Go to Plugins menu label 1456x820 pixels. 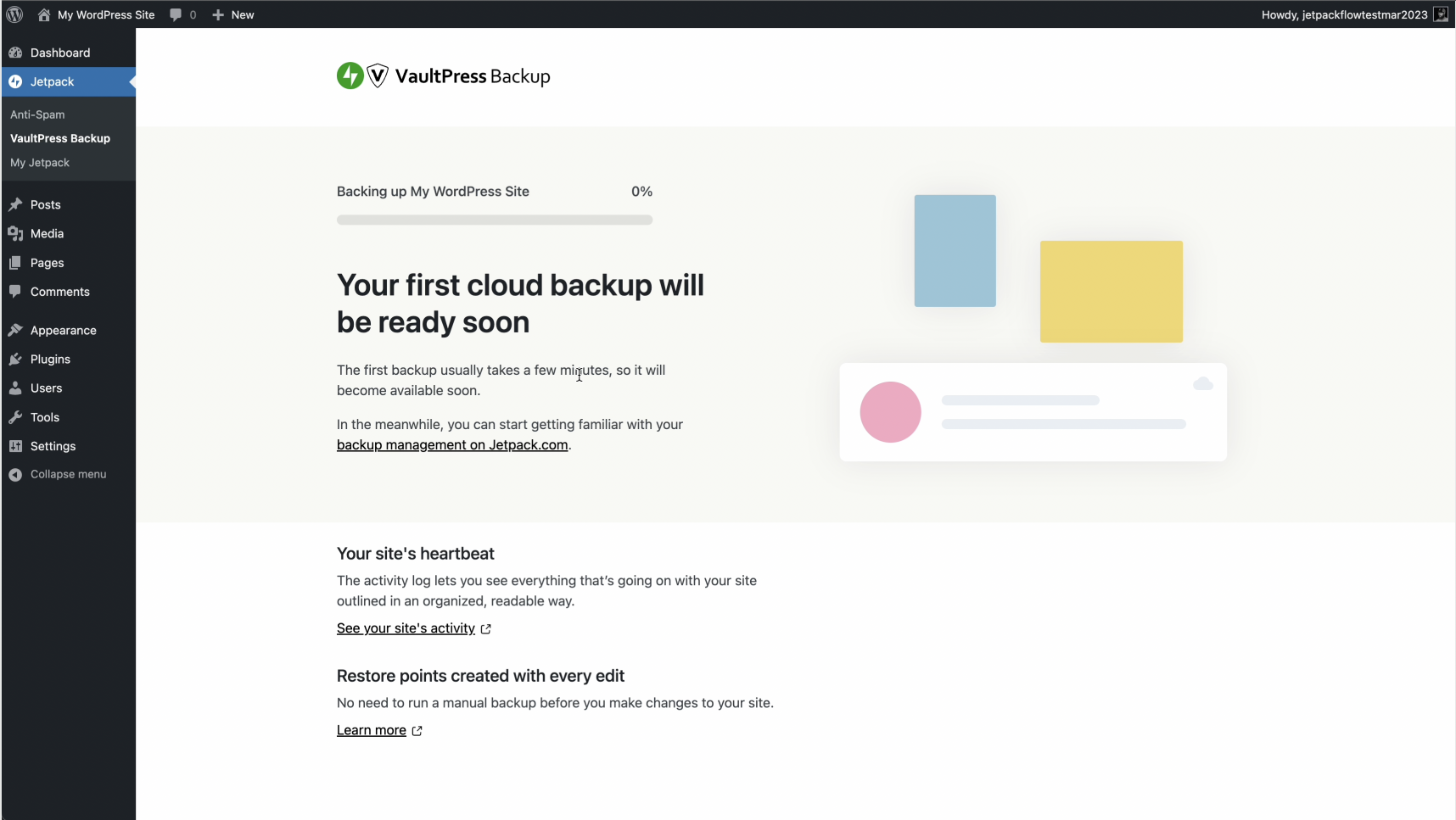pos(51,359)
